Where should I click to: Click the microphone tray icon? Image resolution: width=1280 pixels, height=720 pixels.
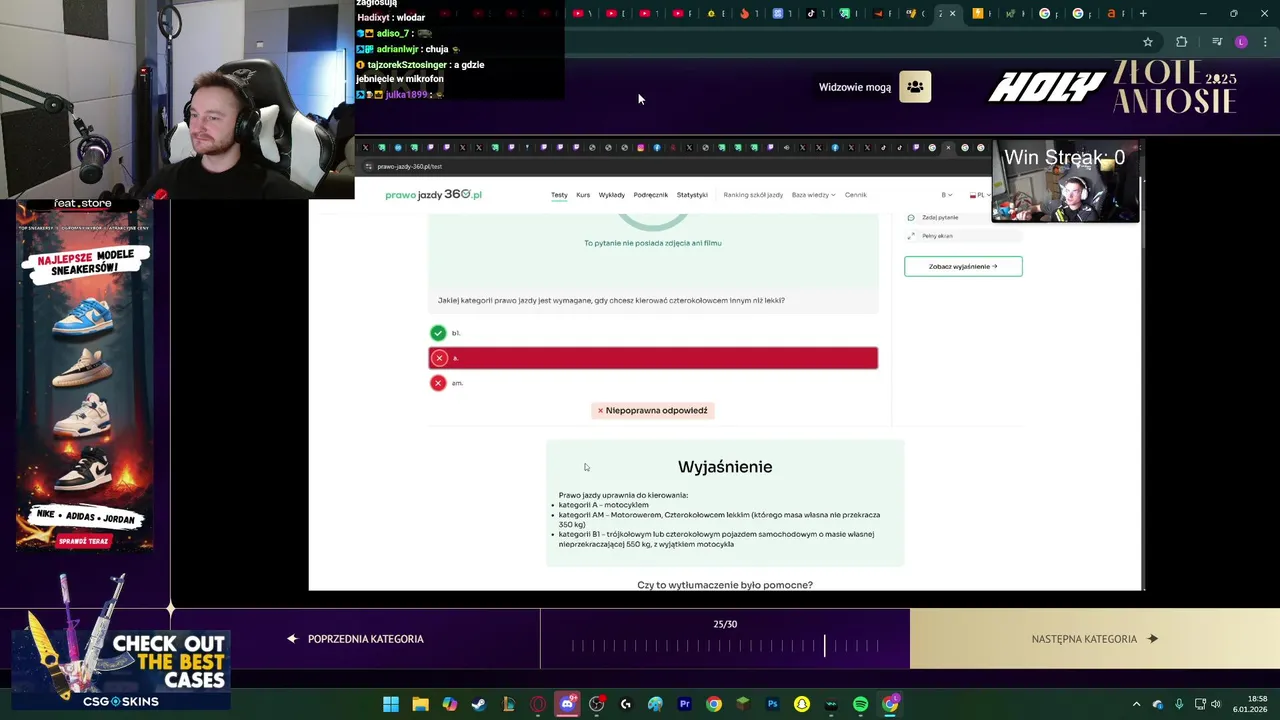(x=1179, y=704)
